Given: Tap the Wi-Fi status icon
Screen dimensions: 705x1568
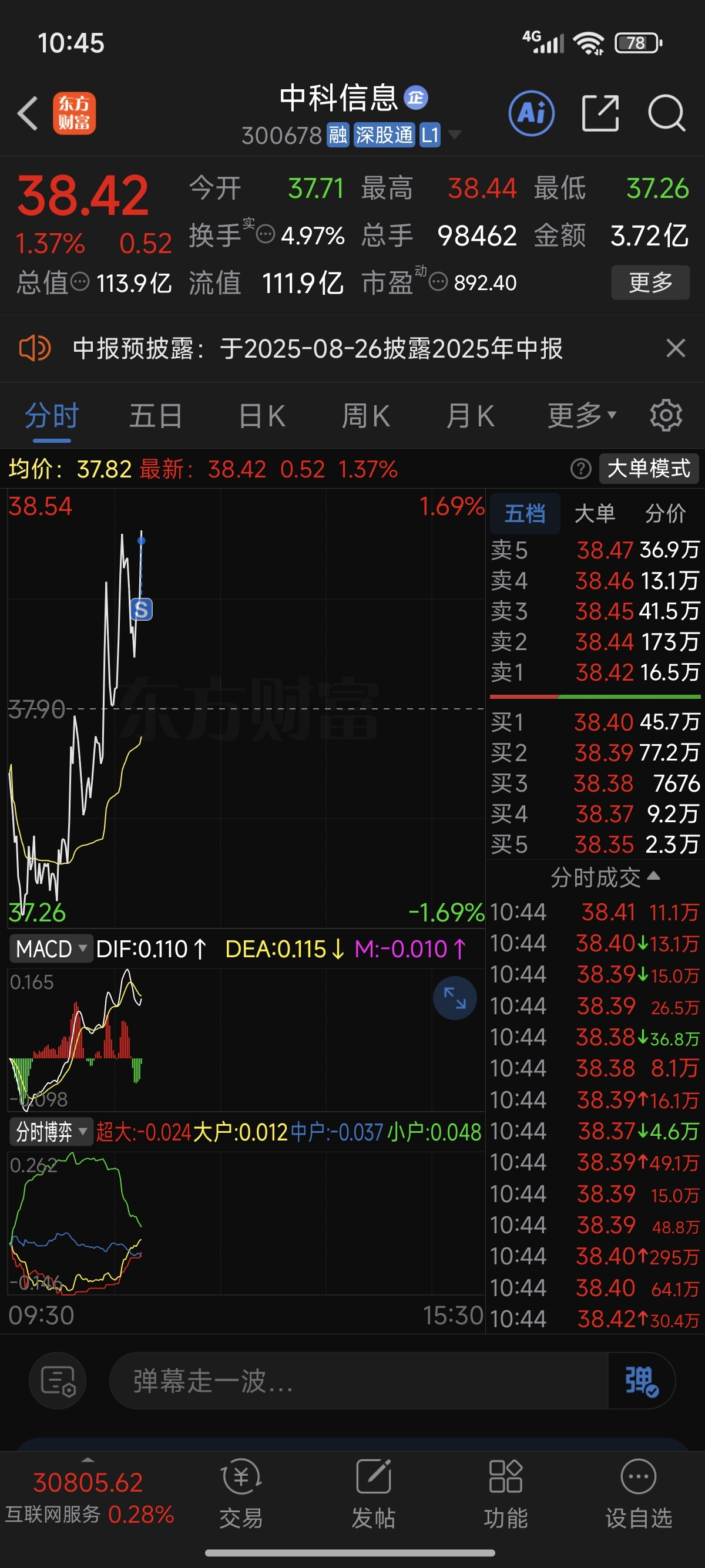Looking at the screenshot, I should pyautogui.click(x=588, y=43).
